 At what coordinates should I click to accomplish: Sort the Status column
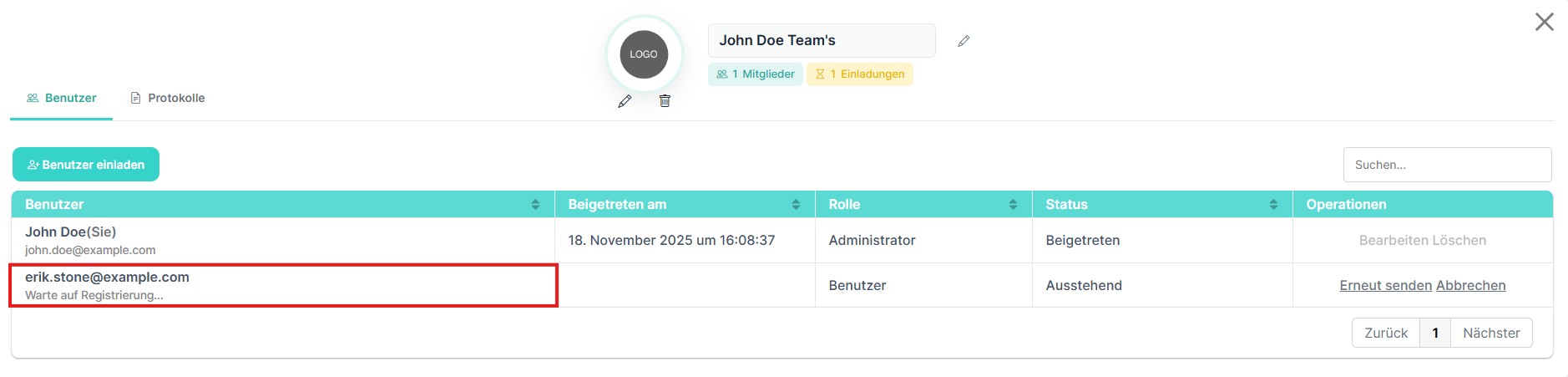[x=1273, y=205]
